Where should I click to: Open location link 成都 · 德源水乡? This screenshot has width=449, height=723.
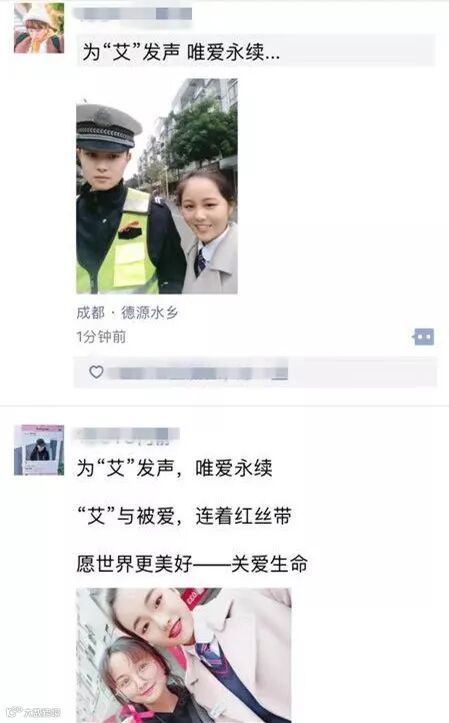point(127,313)
